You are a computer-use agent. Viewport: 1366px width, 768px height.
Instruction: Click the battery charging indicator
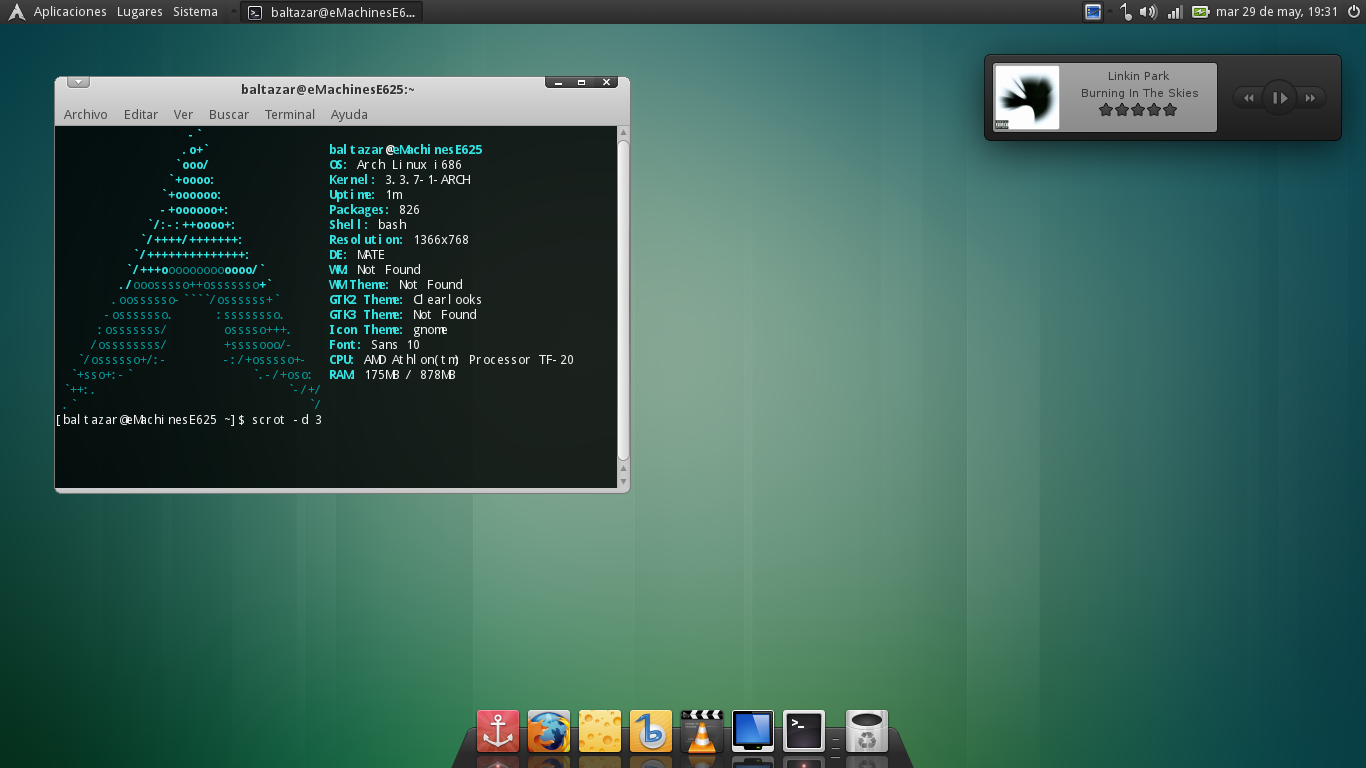[x=1199, y=12]
